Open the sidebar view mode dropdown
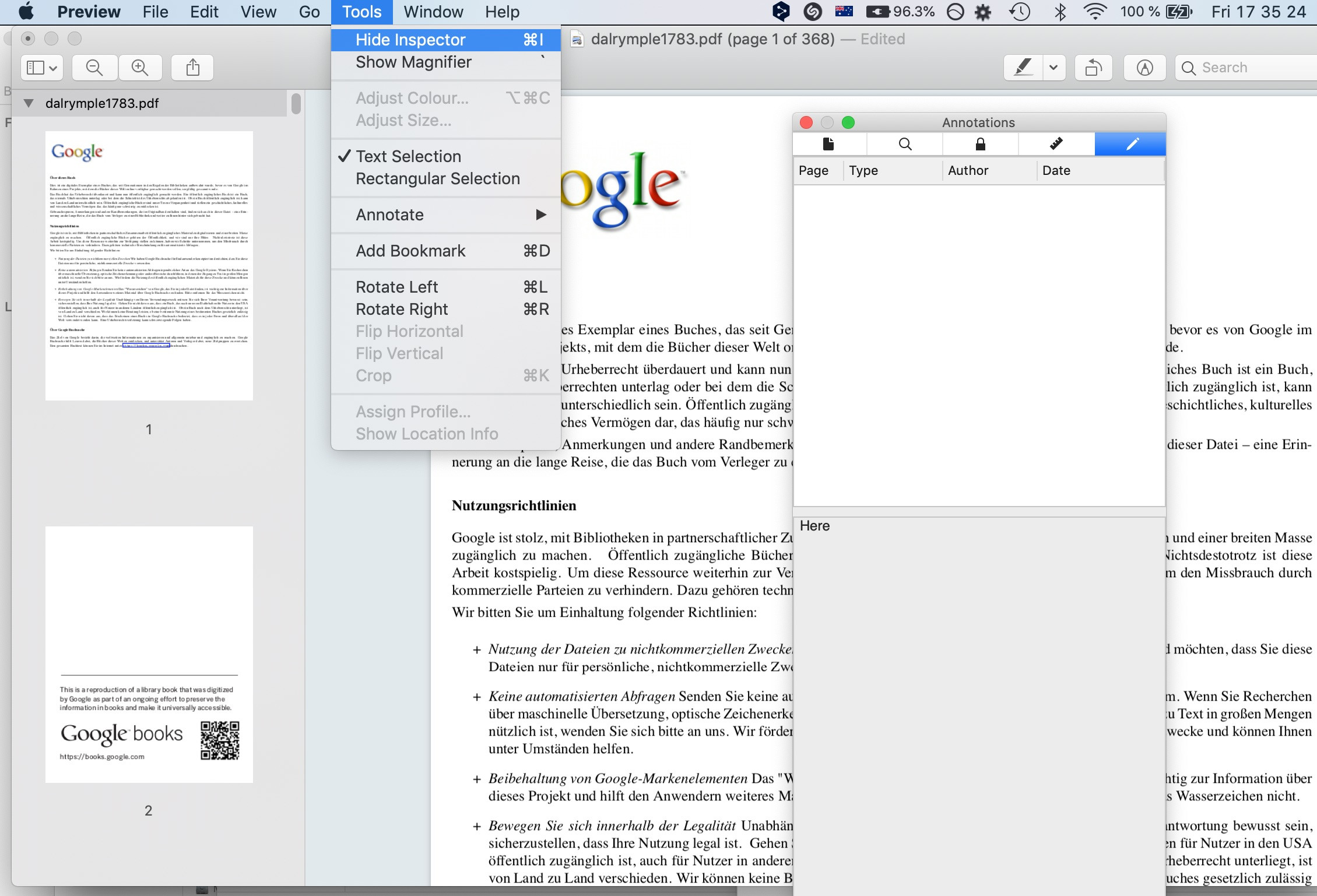1317x896 pixels. (x=42, y=68)
